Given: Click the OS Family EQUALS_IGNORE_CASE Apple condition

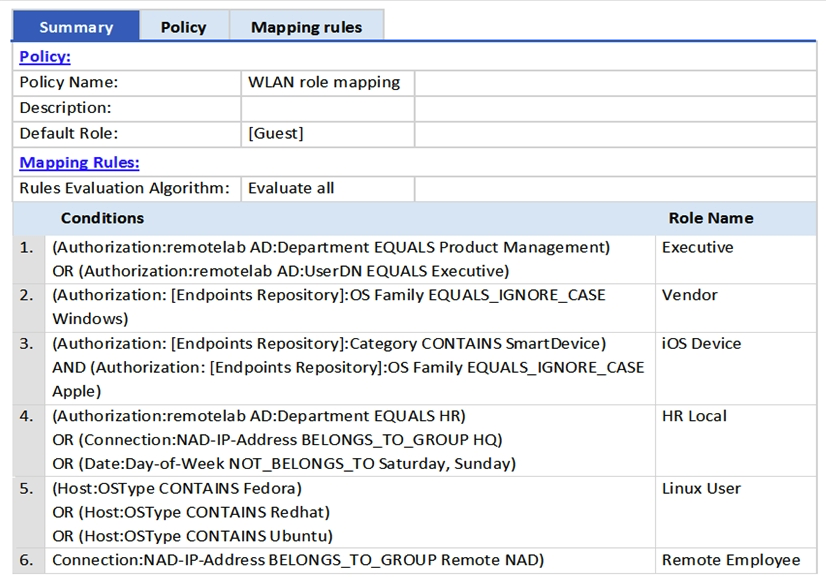Looking at the screenshot, I should (x=348, y=379).
